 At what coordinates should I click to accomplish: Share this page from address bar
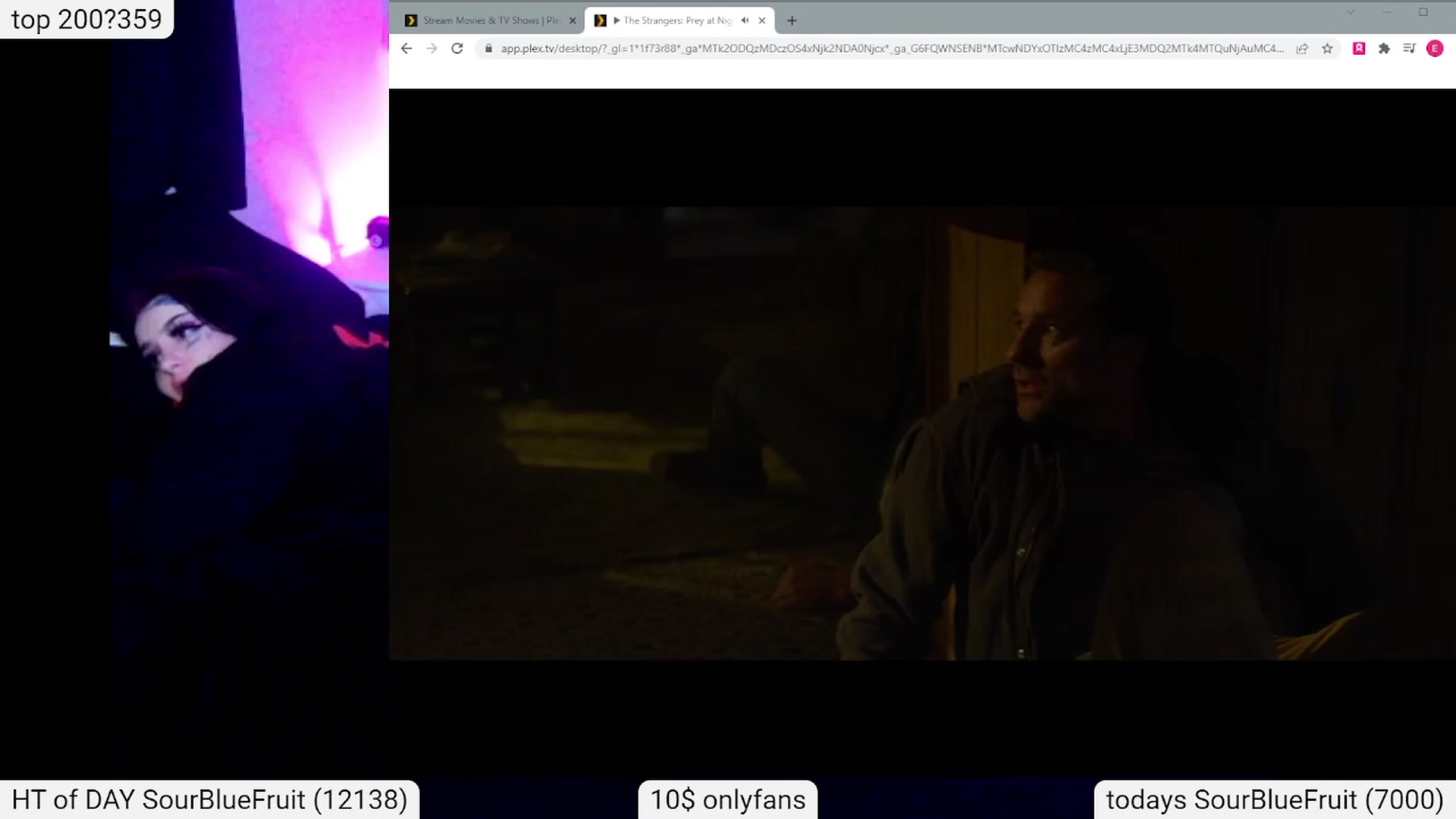1302,49
